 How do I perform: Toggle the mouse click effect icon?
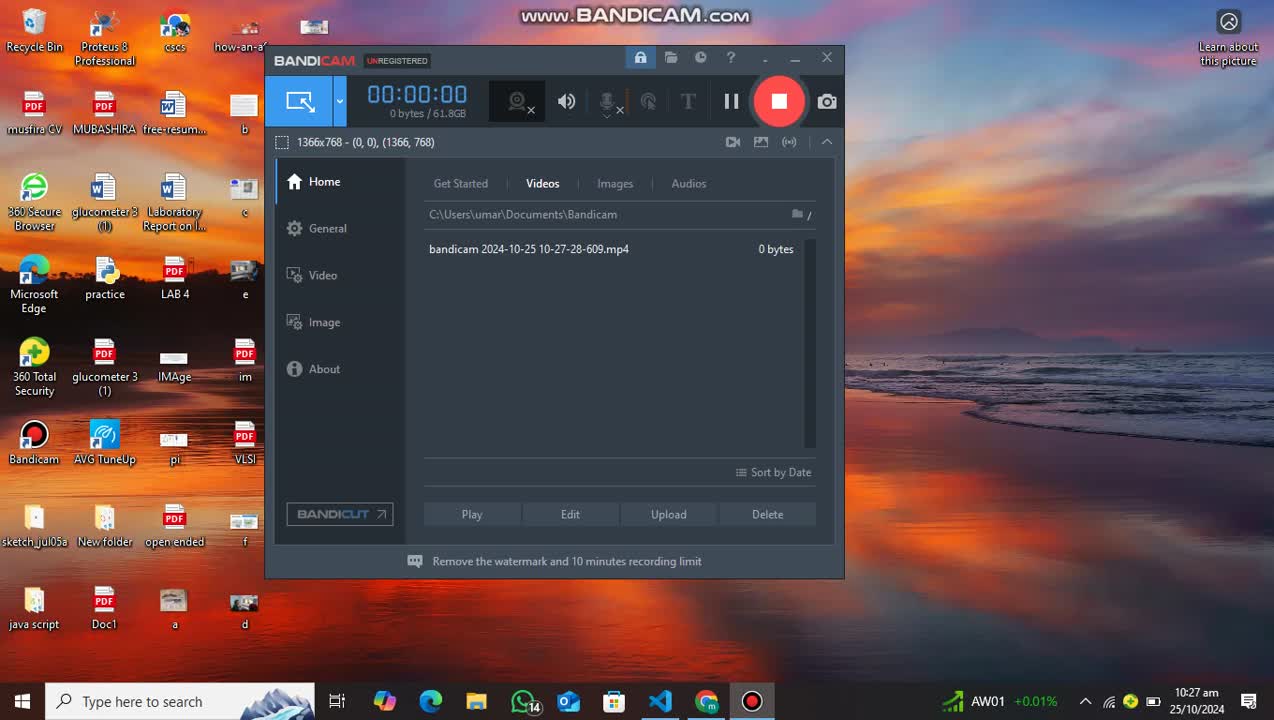point(648,101)
